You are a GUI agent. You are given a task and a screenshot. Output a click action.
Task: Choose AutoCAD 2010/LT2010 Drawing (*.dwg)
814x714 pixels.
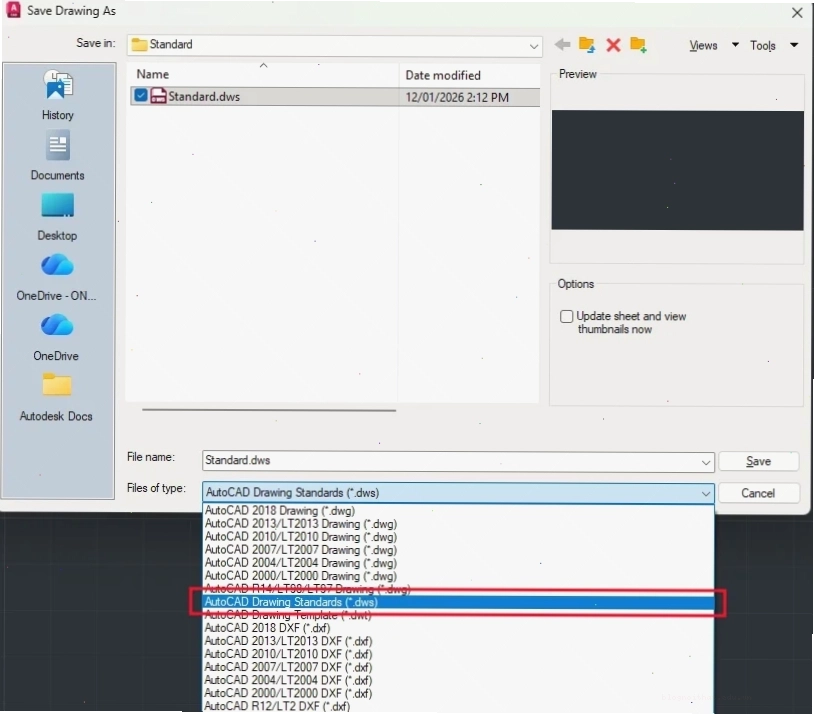[458, 537]
